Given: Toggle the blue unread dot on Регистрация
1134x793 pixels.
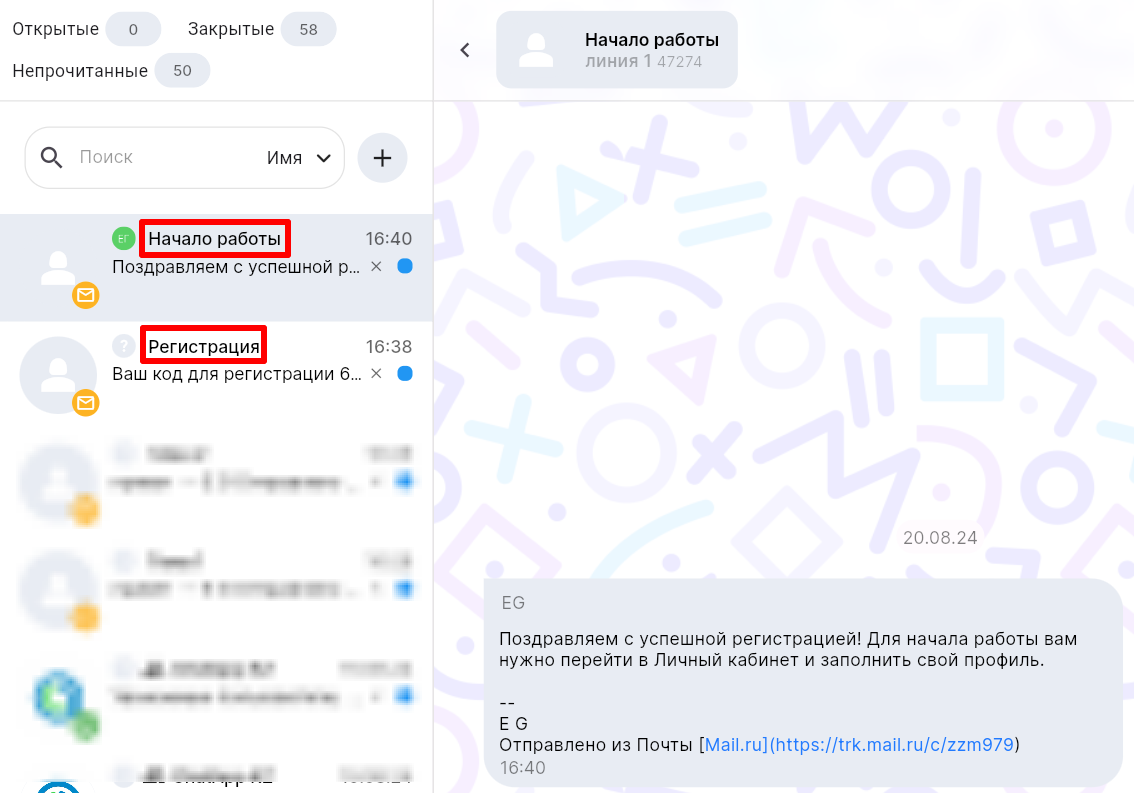Looking at the screenshot, I should (405, 374).
